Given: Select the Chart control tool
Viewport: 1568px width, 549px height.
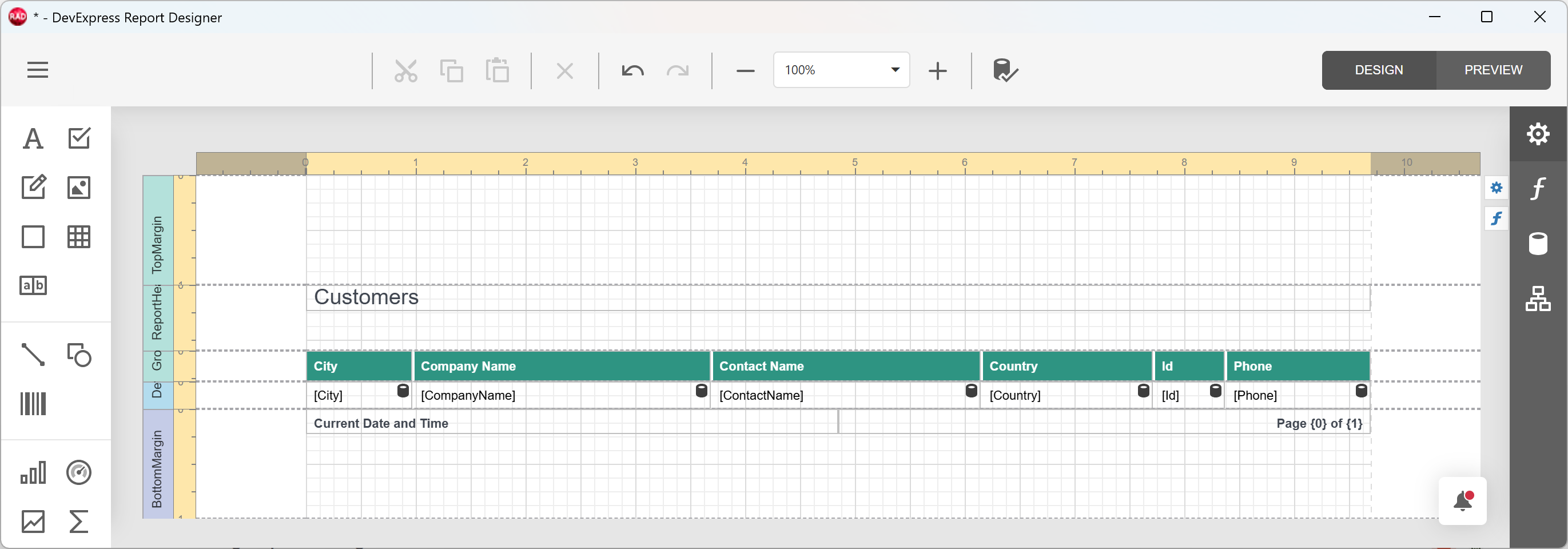Looking at the screenshot, I should (33, 472).
